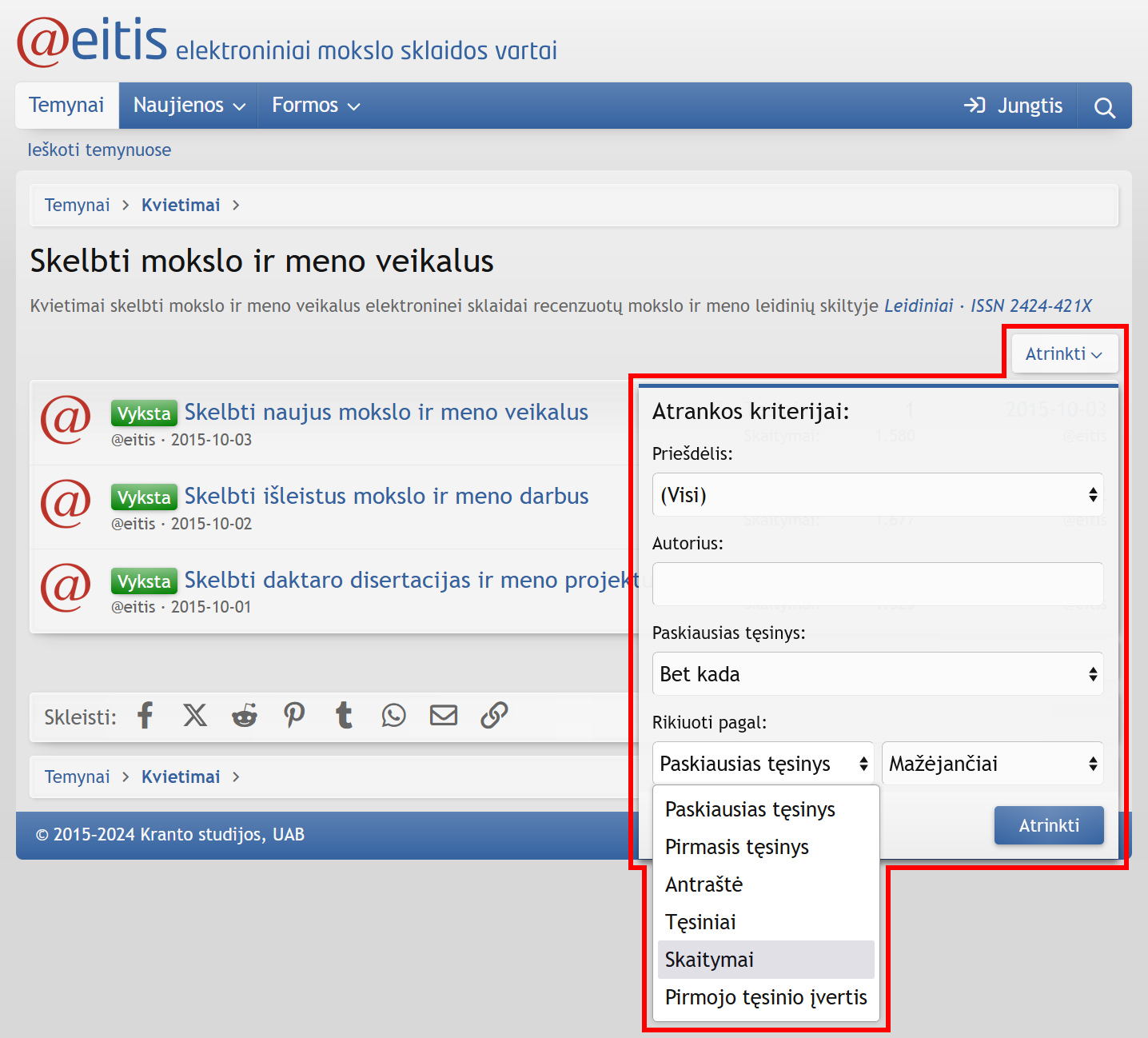Select 'Skaitymai' sort option
Viewport: 1148px width, 1038px height.
(766, 960)
